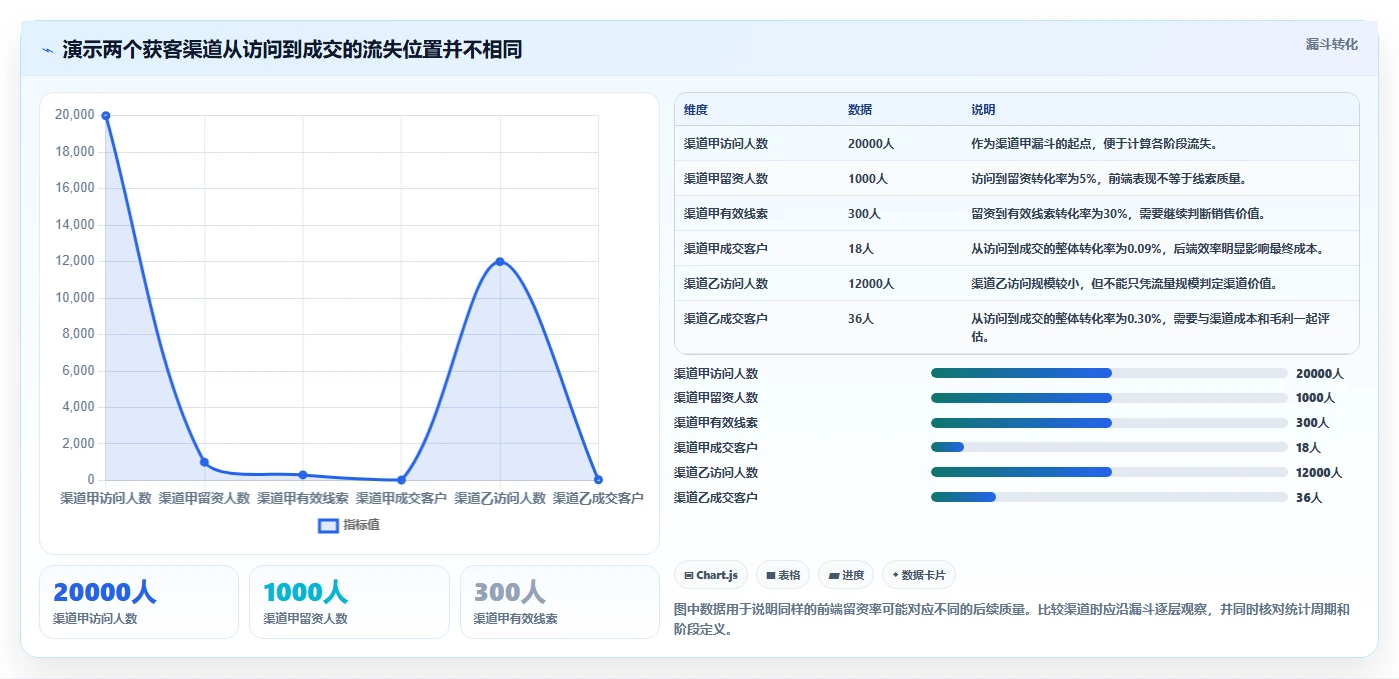This screenshot has height=679, width=1399.
Task: Click the 渠道乙成交客户 progress bar
Action: 1109,497
